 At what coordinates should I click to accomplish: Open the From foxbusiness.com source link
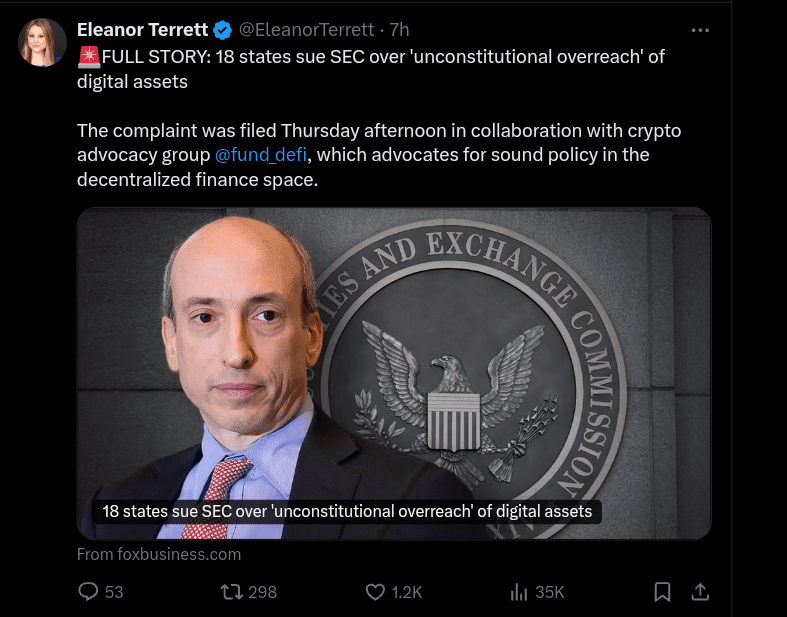coord(159,554)
